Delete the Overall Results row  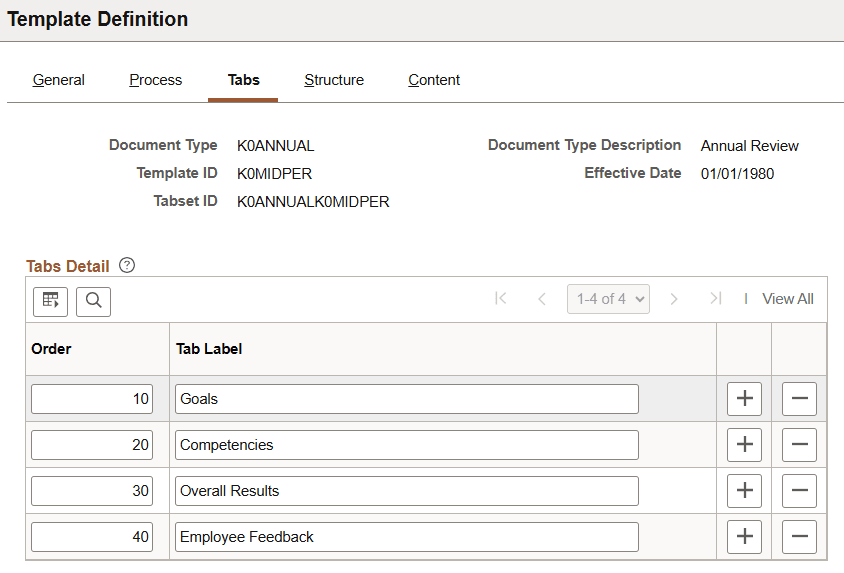click(x=799, y=491)
